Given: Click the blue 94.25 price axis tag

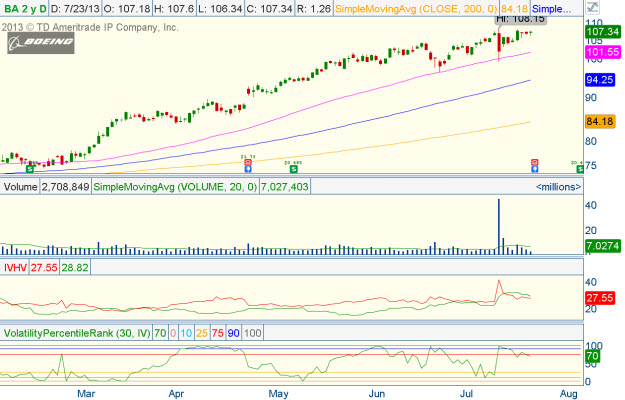Looking at the screenshot, I should point(600,80).
